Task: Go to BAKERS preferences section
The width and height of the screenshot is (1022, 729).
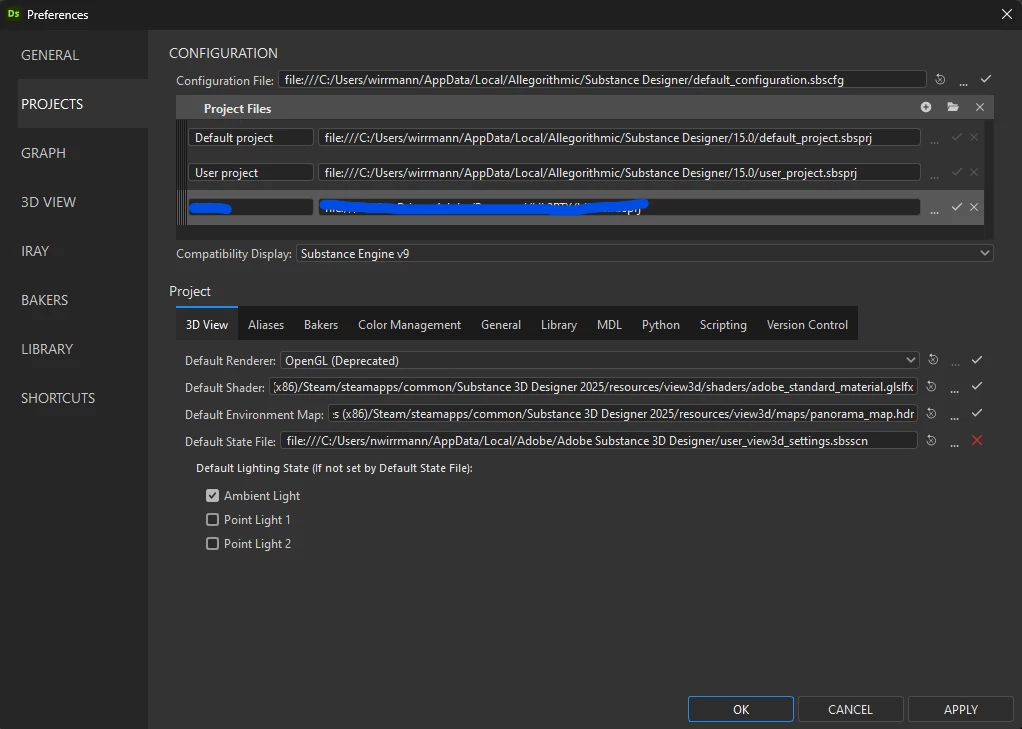Action: [x=83, y=299]
